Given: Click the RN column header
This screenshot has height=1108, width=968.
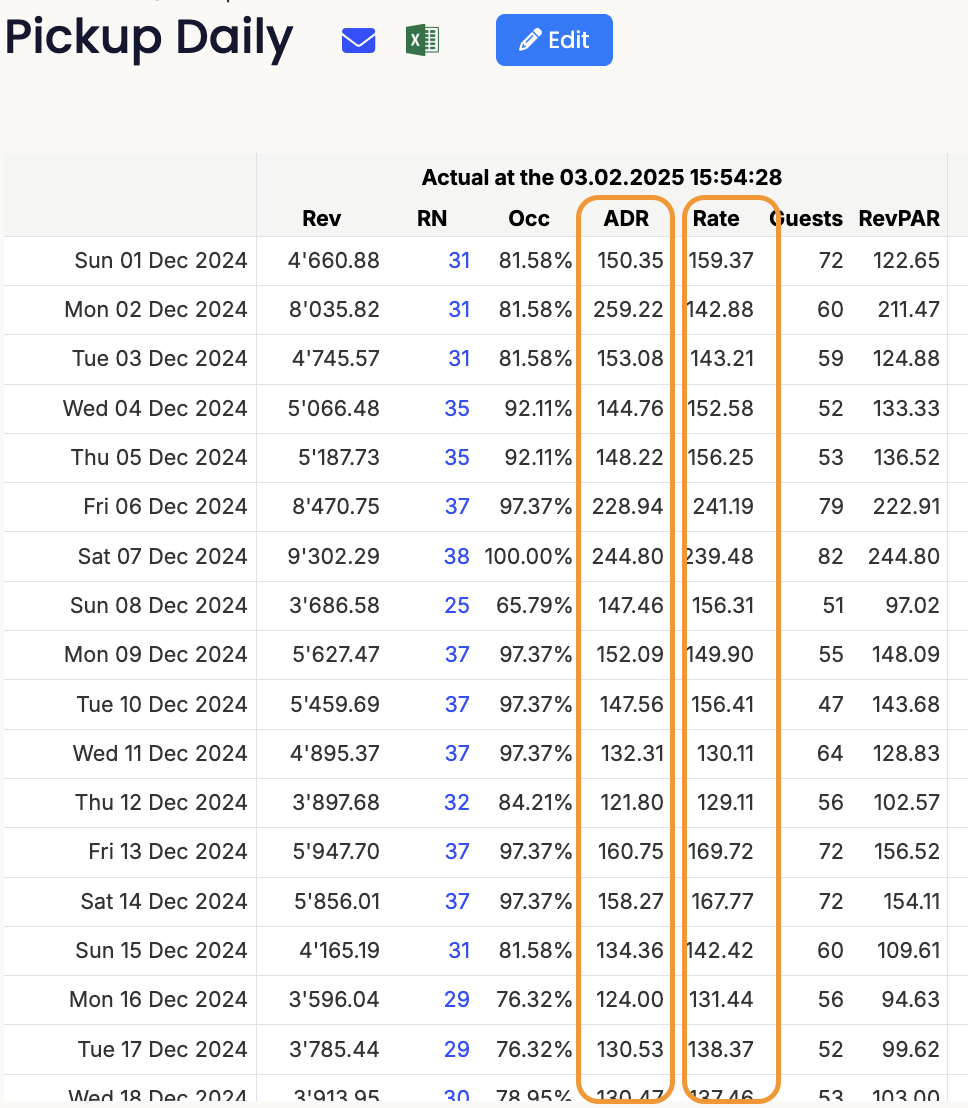Looking at the screenshot, I should (x=432, y=219).
